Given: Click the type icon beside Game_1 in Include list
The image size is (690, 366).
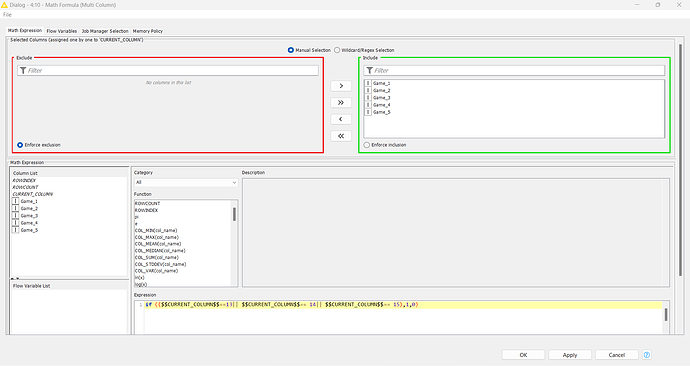Looking at the screenshot, I should (368, 83).
